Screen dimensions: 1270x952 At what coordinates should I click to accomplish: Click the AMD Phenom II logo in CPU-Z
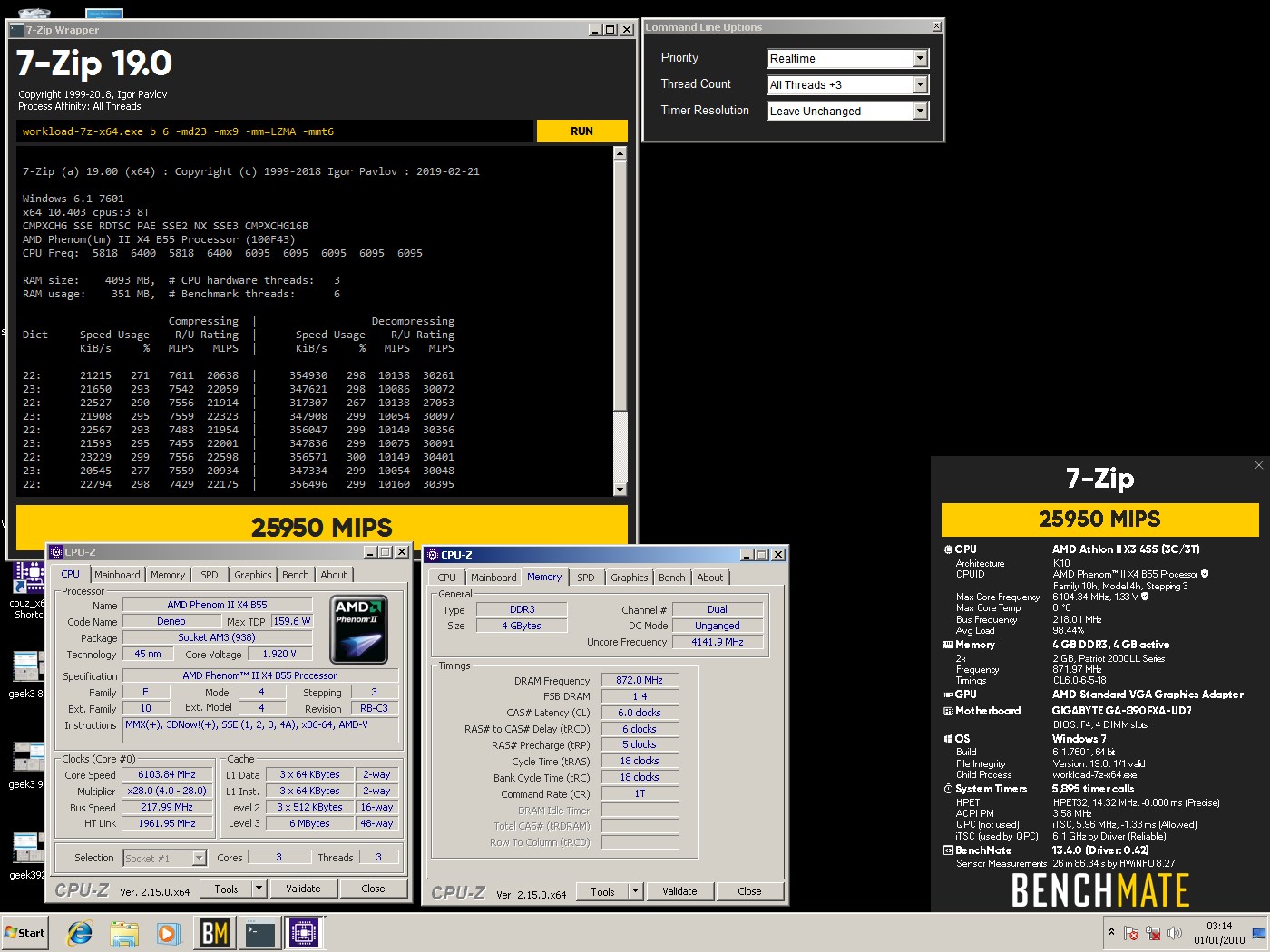[359, 630]
